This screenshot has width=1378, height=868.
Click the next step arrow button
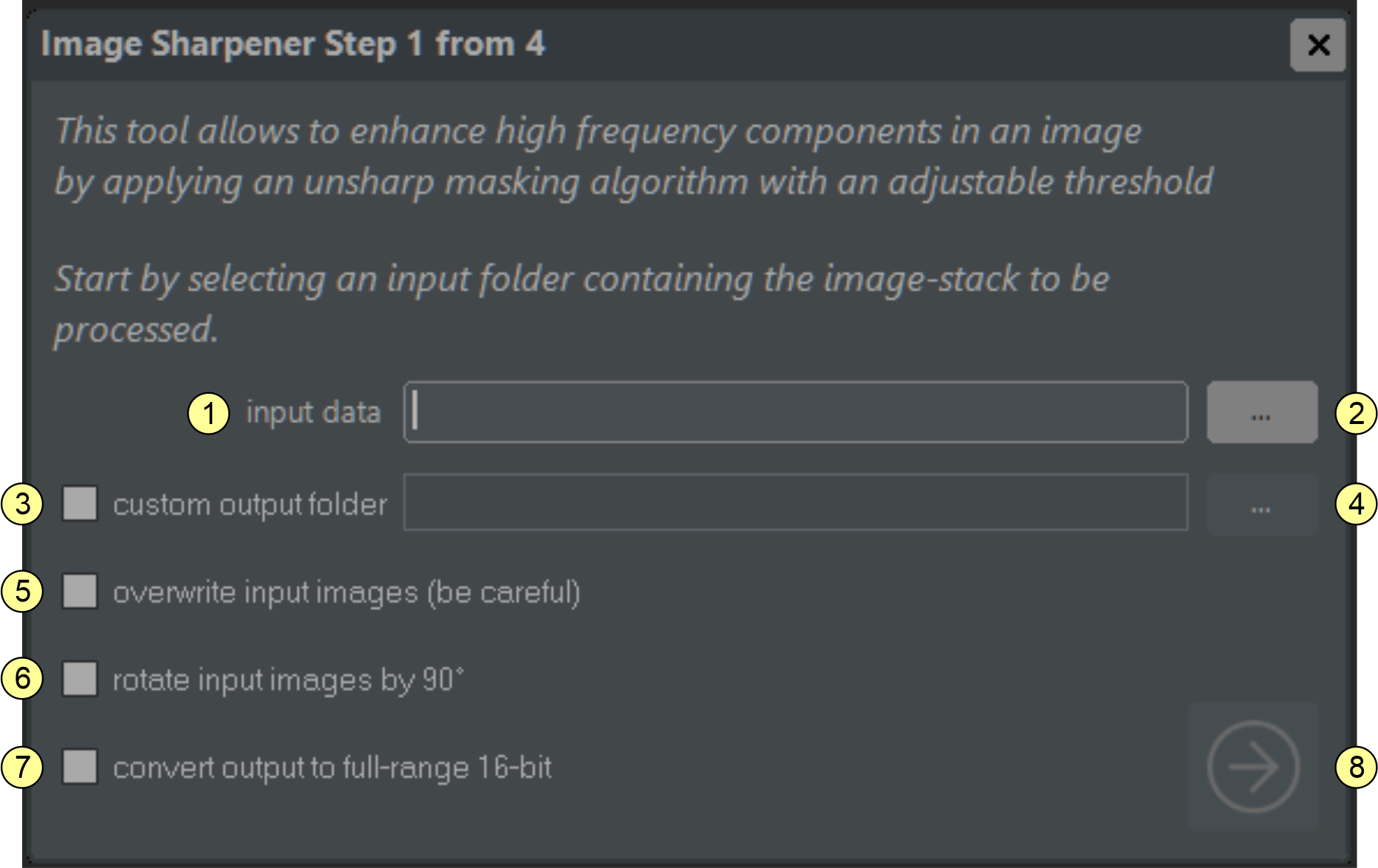(1253, 767)
